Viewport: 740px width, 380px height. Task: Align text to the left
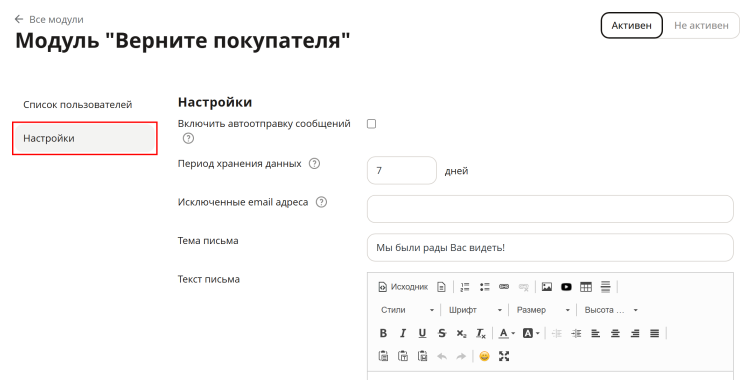(x=596, y=333)
